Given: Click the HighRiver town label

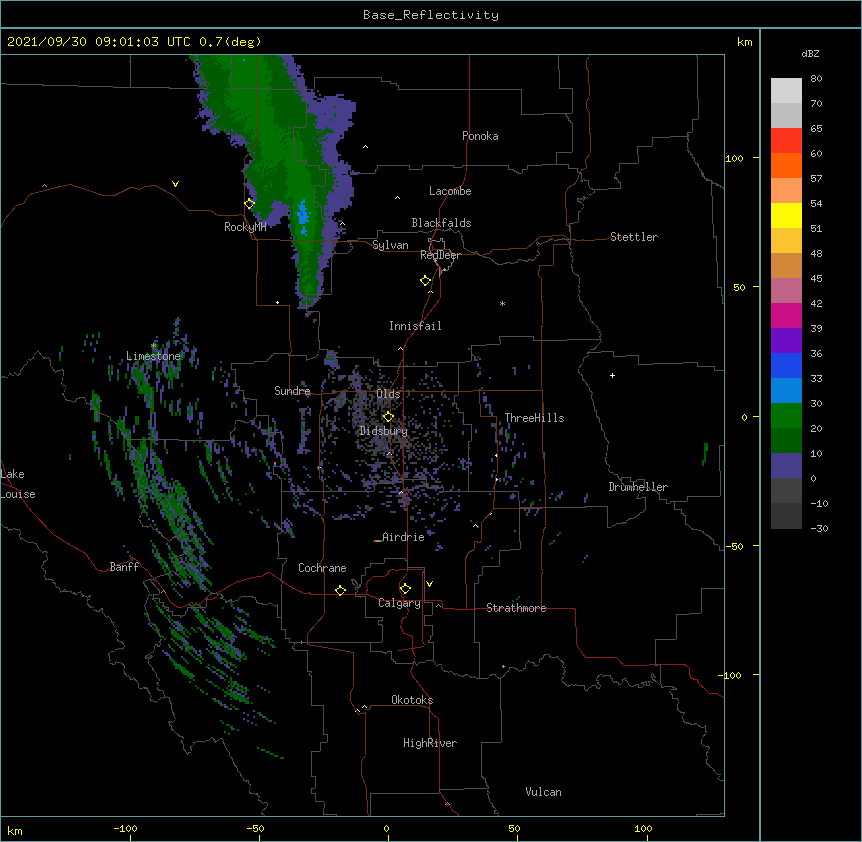Looking at the screenshot, I should click(430, 743).
